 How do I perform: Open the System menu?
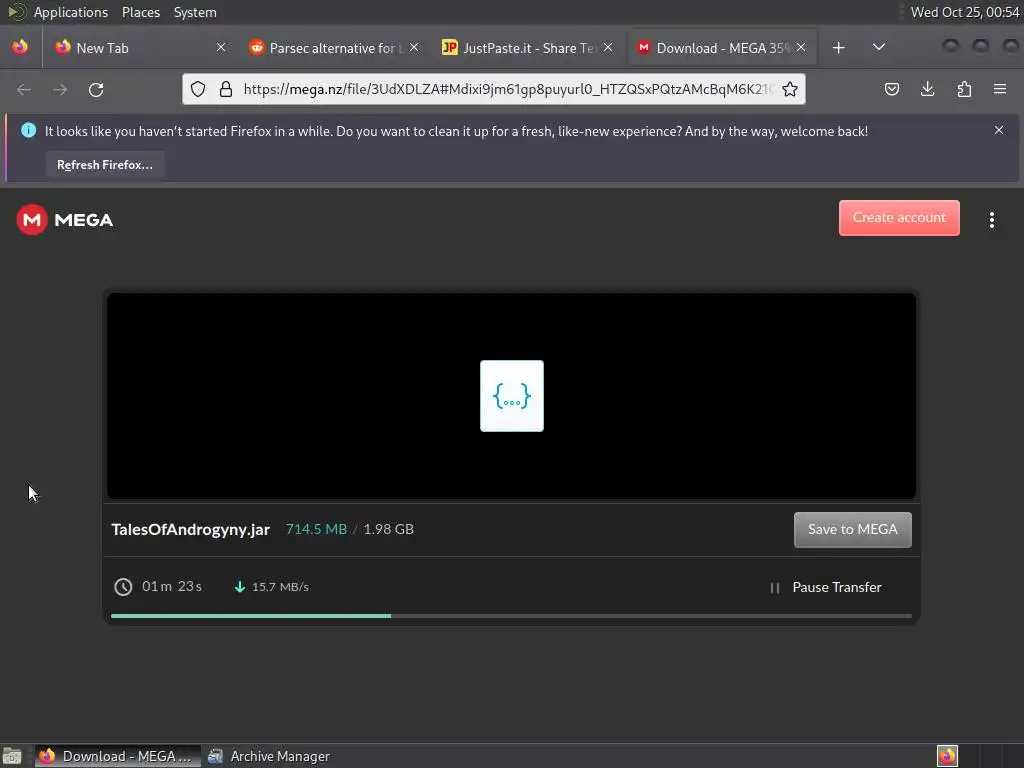click(x=195, y=12)
